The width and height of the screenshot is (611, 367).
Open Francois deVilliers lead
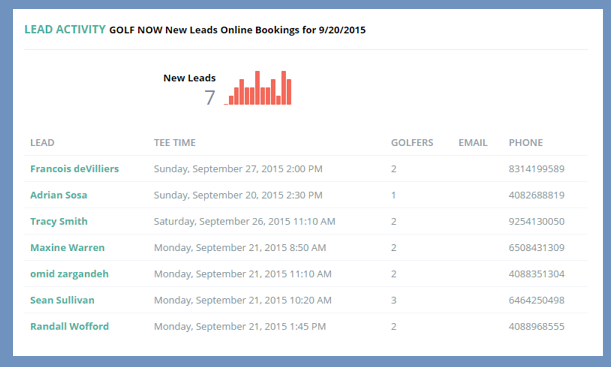[x=74, y=169]
